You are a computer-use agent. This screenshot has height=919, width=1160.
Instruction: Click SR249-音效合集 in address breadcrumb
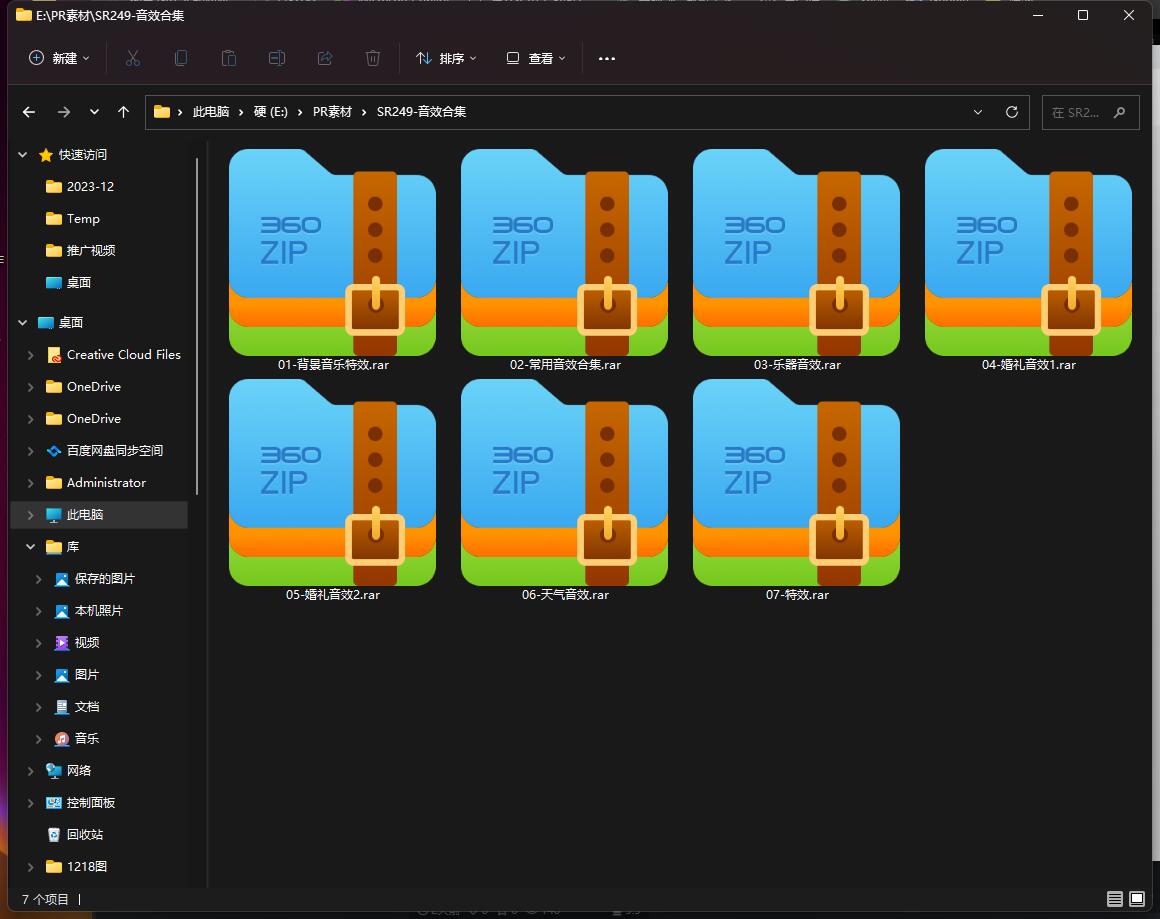(421, 112)
